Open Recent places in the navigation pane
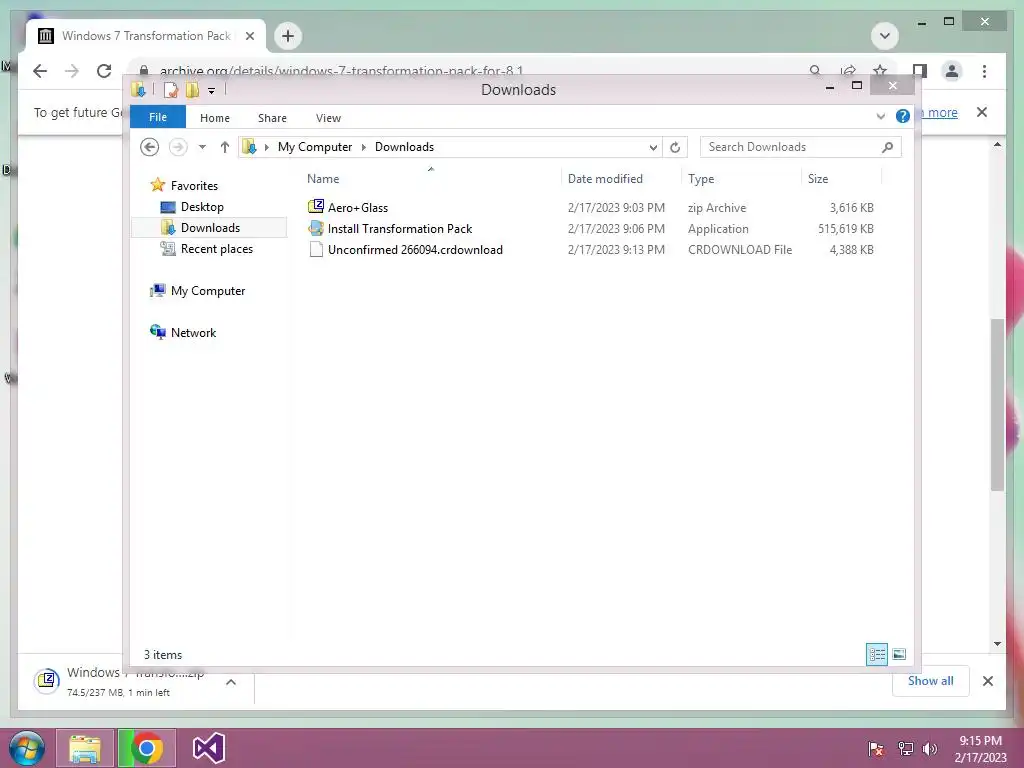The width and height of the screenshot is (1024, 768). tap(216, 249)
